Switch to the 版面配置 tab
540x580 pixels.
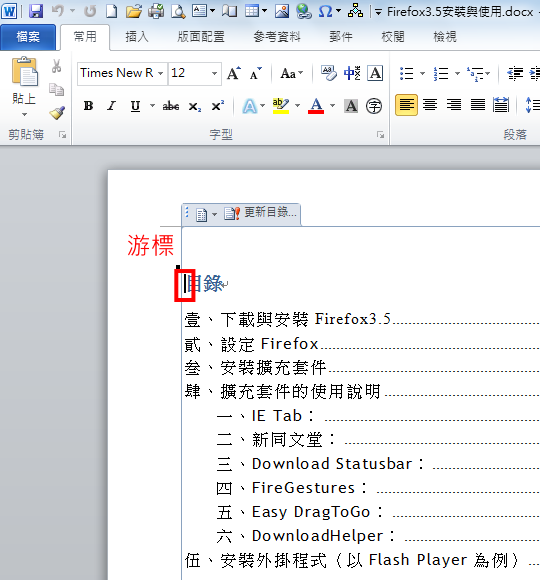pyautogui.click(x=201, y=37)
